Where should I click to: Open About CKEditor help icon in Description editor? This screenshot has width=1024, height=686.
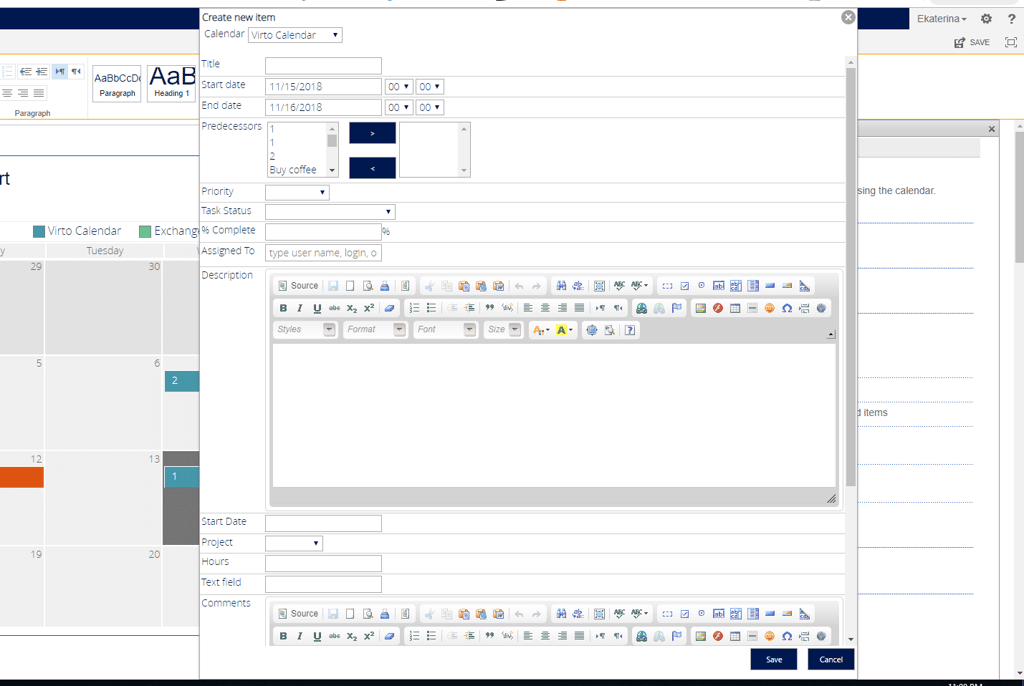[630, 330]
